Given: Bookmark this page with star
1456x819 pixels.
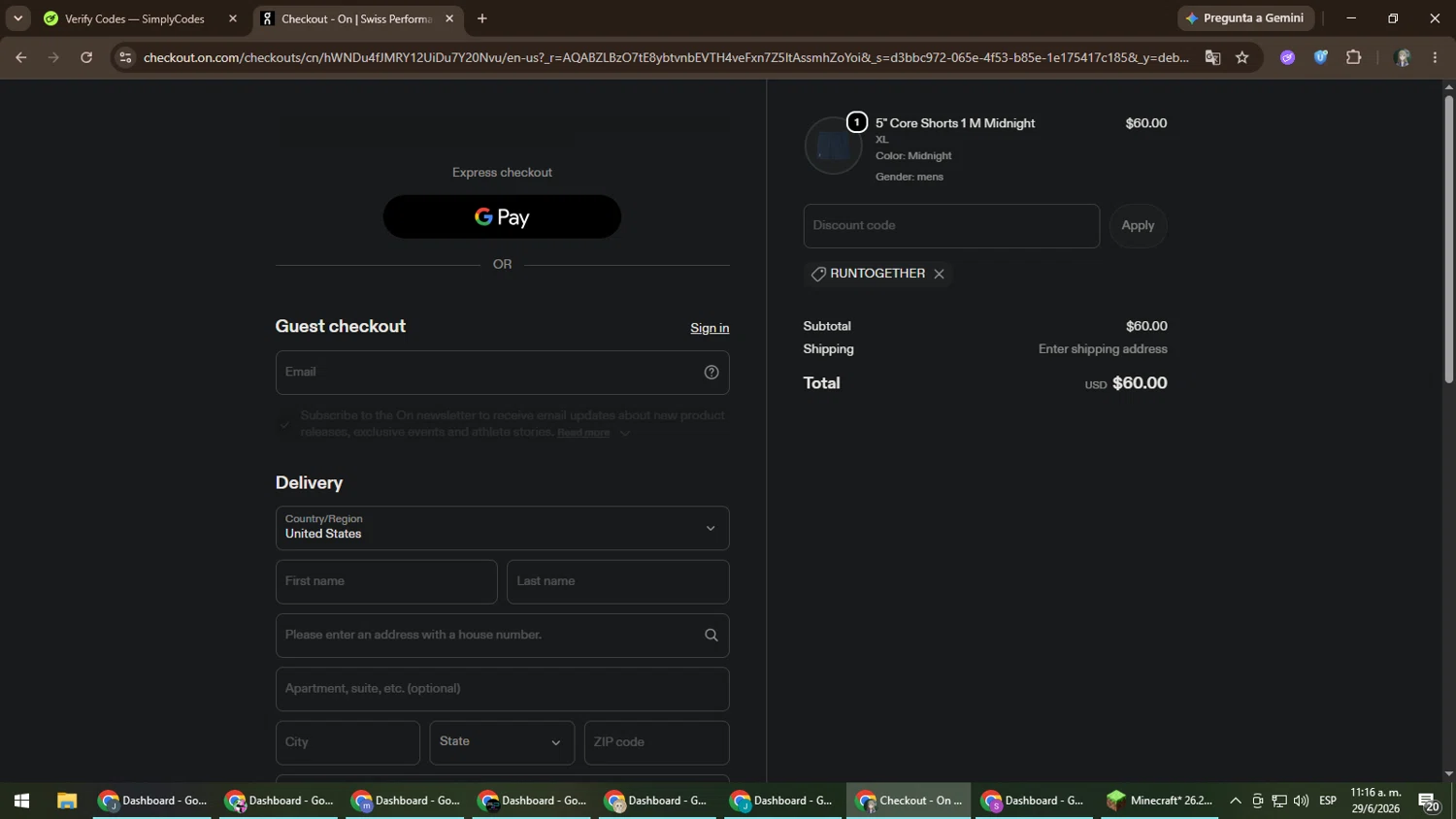Looking at the screenshot, I should point(1242,58).
